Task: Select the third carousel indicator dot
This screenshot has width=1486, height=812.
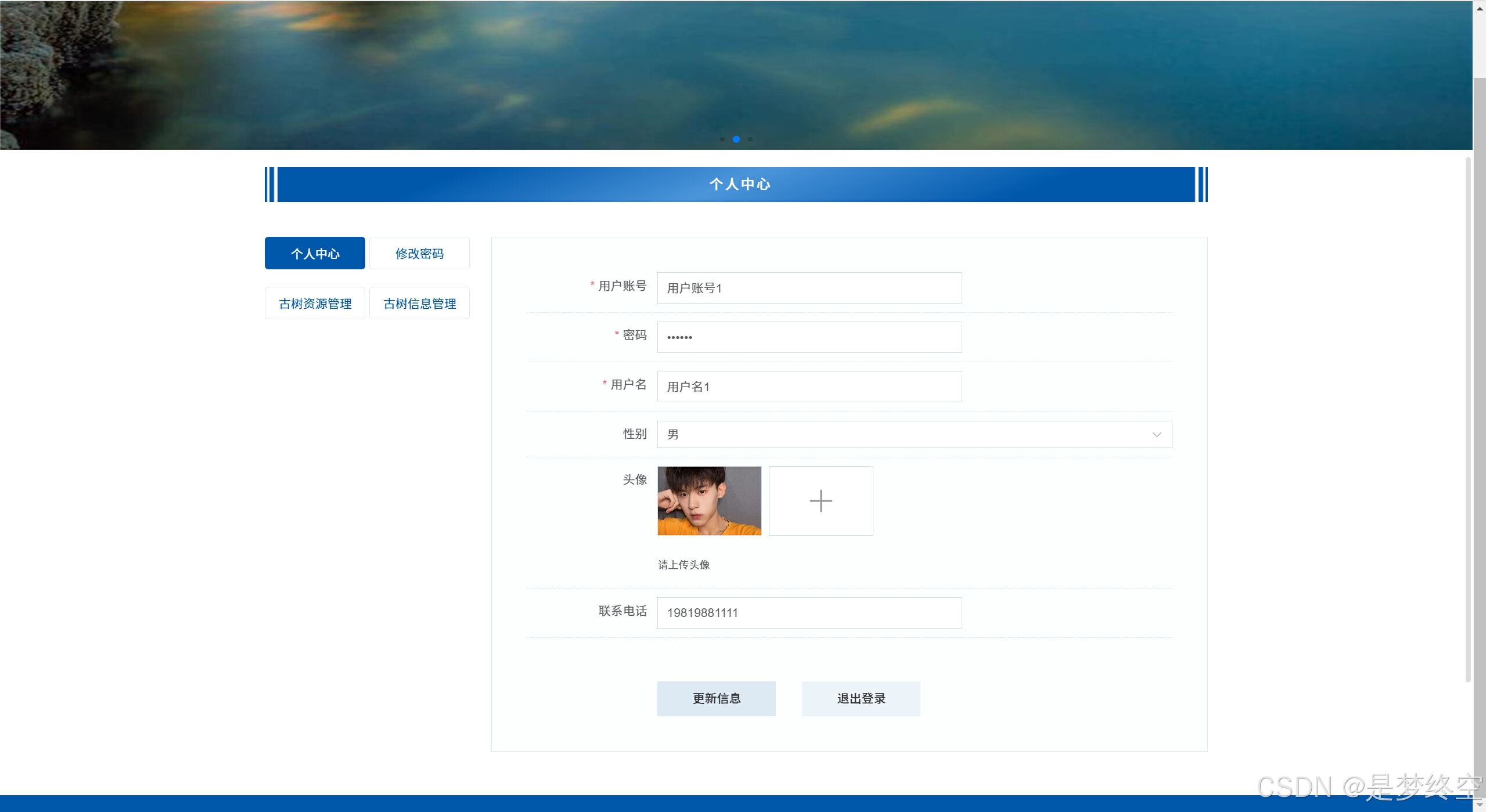Action: tap(750, 139)
